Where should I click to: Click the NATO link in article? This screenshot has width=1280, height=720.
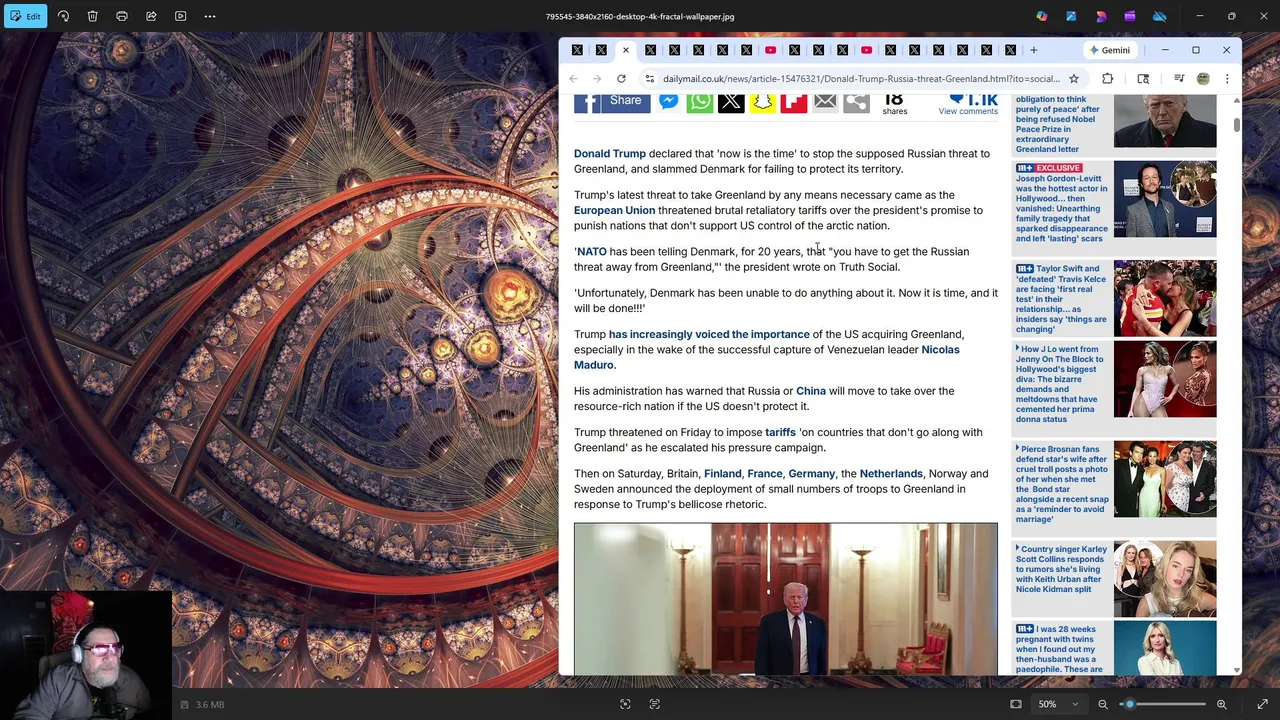591,251
